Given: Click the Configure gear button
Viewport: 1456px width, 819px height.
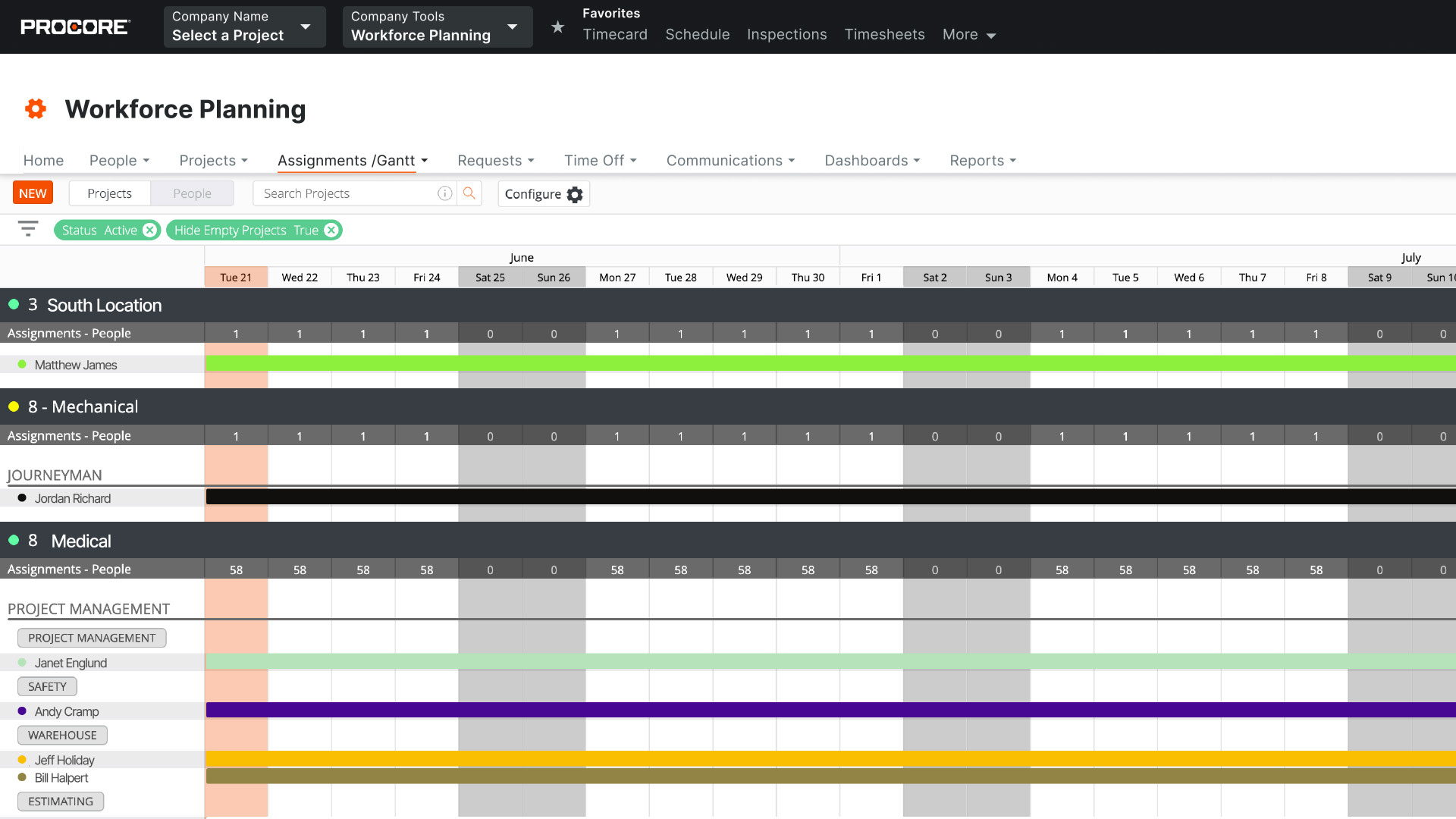Looking at the screenshot, I should pyautogui.click(x=544, y=194).
